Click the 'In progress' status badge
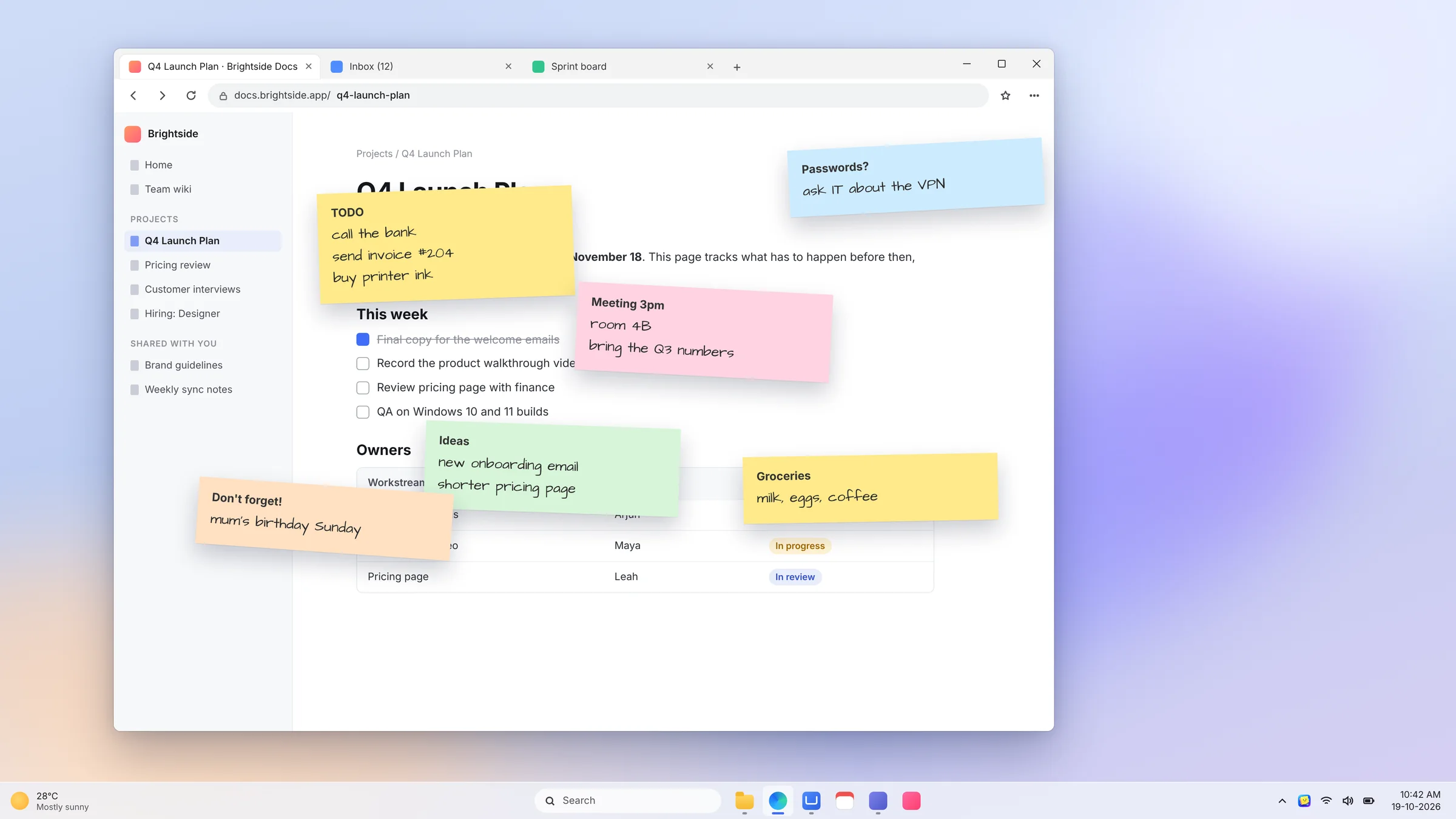Screen dimensions: 1456x819 800,545
